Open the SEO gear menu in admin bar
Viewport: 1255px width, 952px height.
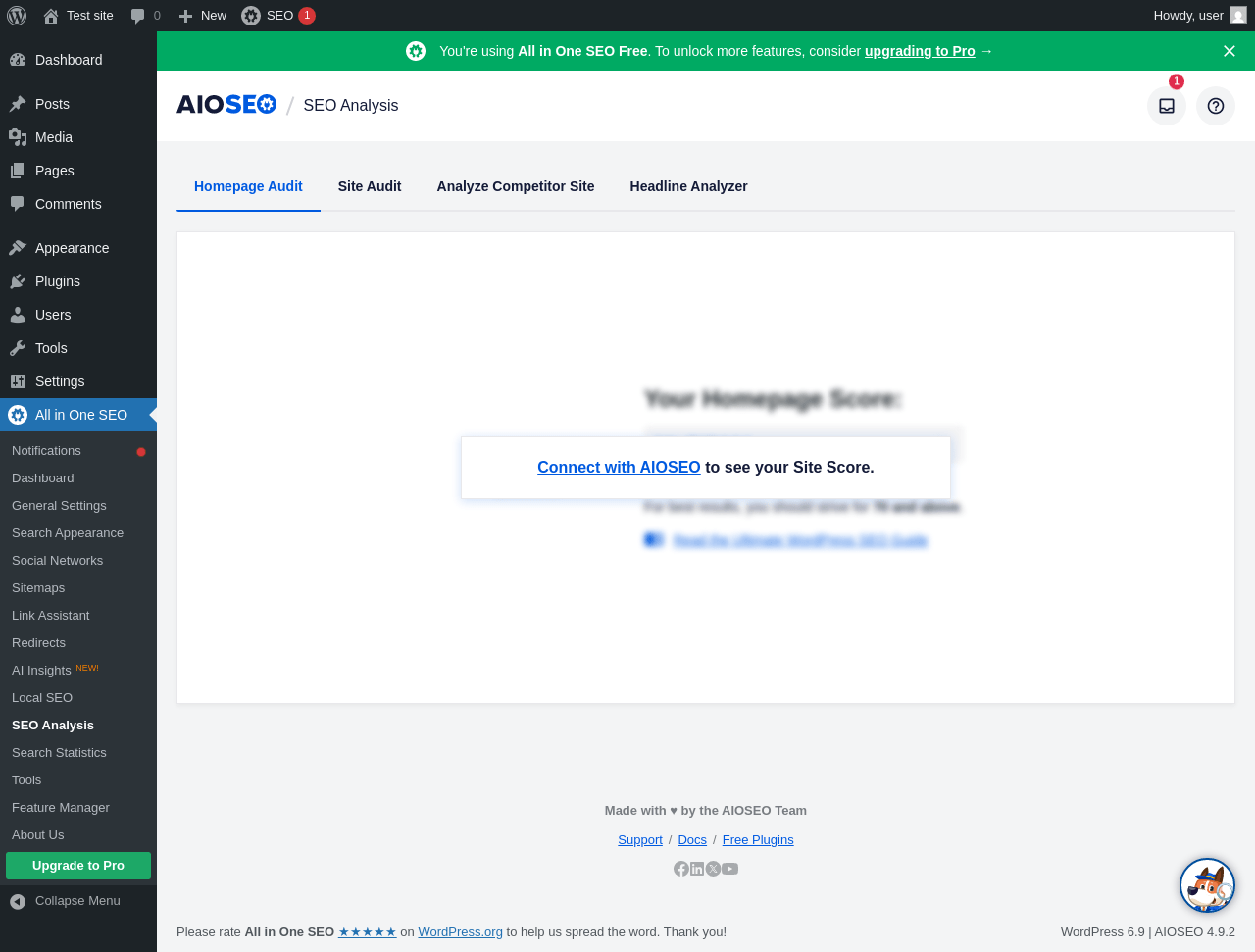click(x=251, y=16)
